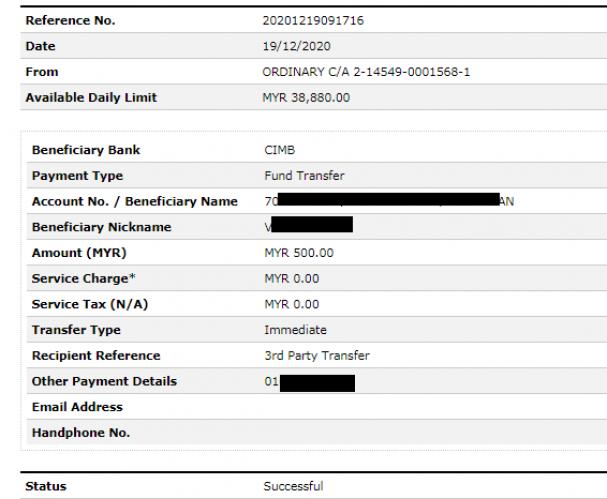The image size is (607, 499).
Task: Select the date value 19/12/2020
Action: point(297,46)
